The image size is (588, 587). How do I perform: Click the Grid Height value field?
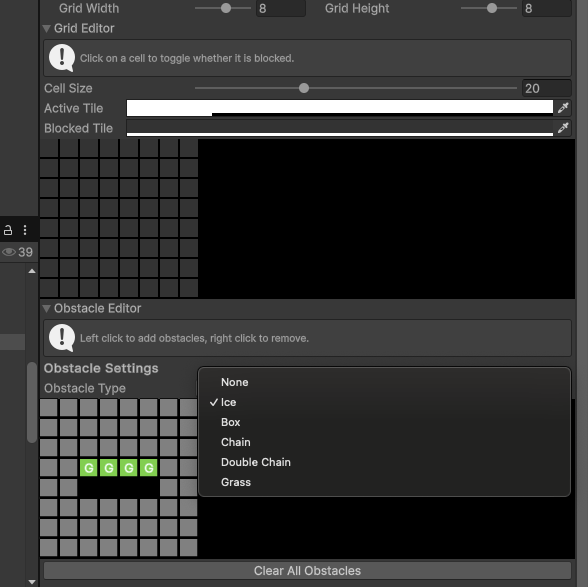(x=546, y=8)
